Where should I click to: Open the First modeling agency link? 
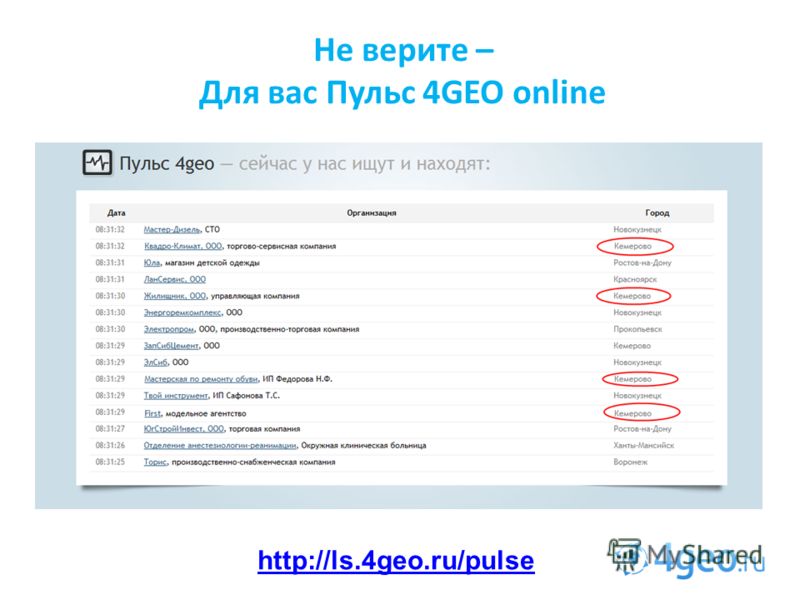tap(152, 413)
